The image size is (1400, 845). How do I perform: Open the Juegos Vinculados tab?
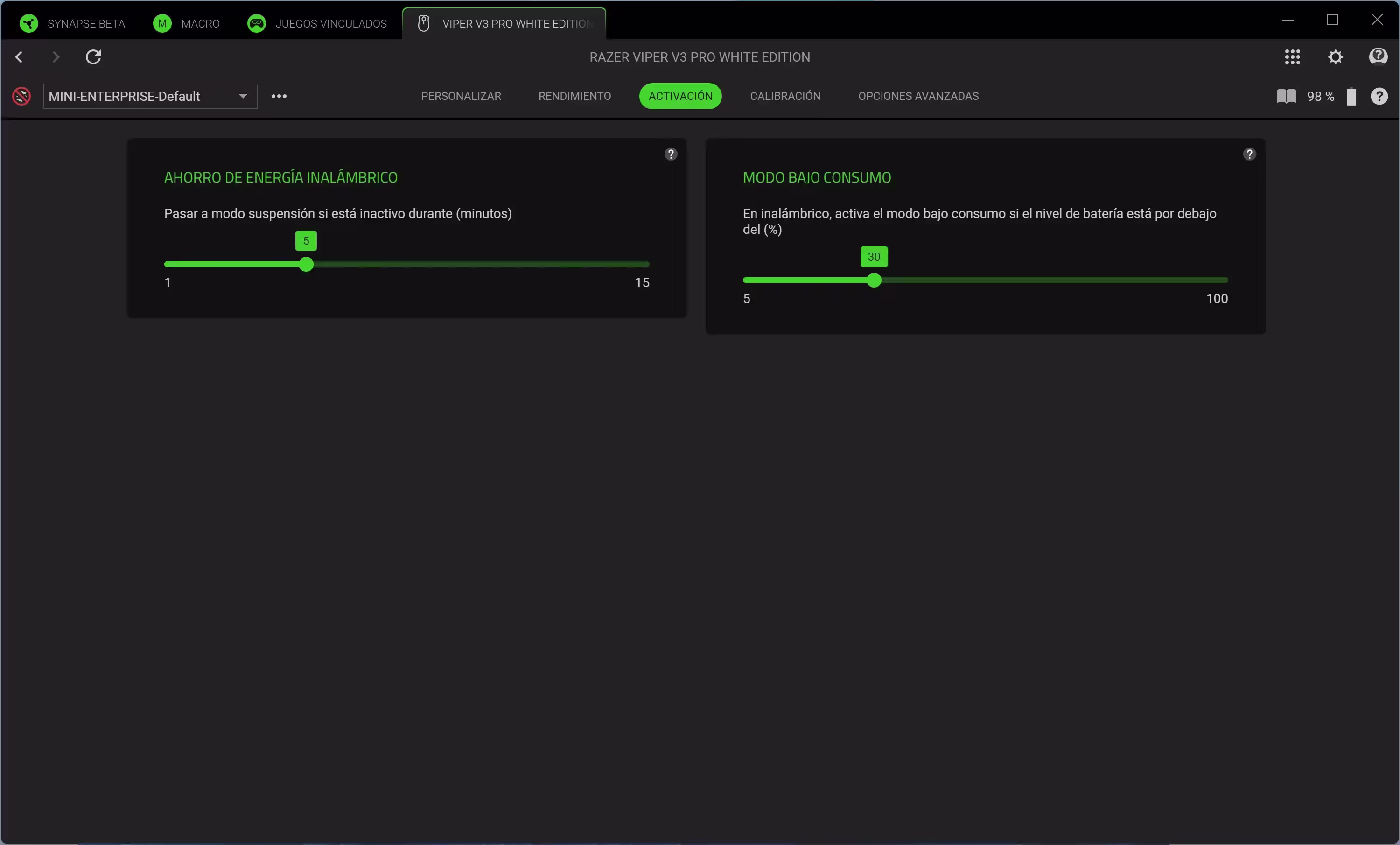[x=317, y=23]
